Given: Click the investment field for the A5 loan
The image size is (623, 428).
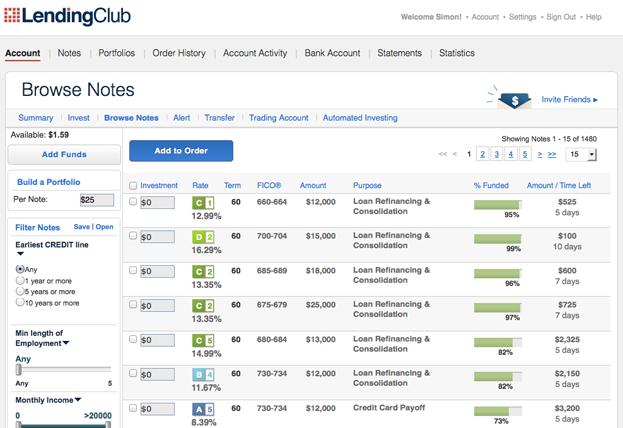Looking at the screenshot, I should pyautogui.click(x=157, y=409).
